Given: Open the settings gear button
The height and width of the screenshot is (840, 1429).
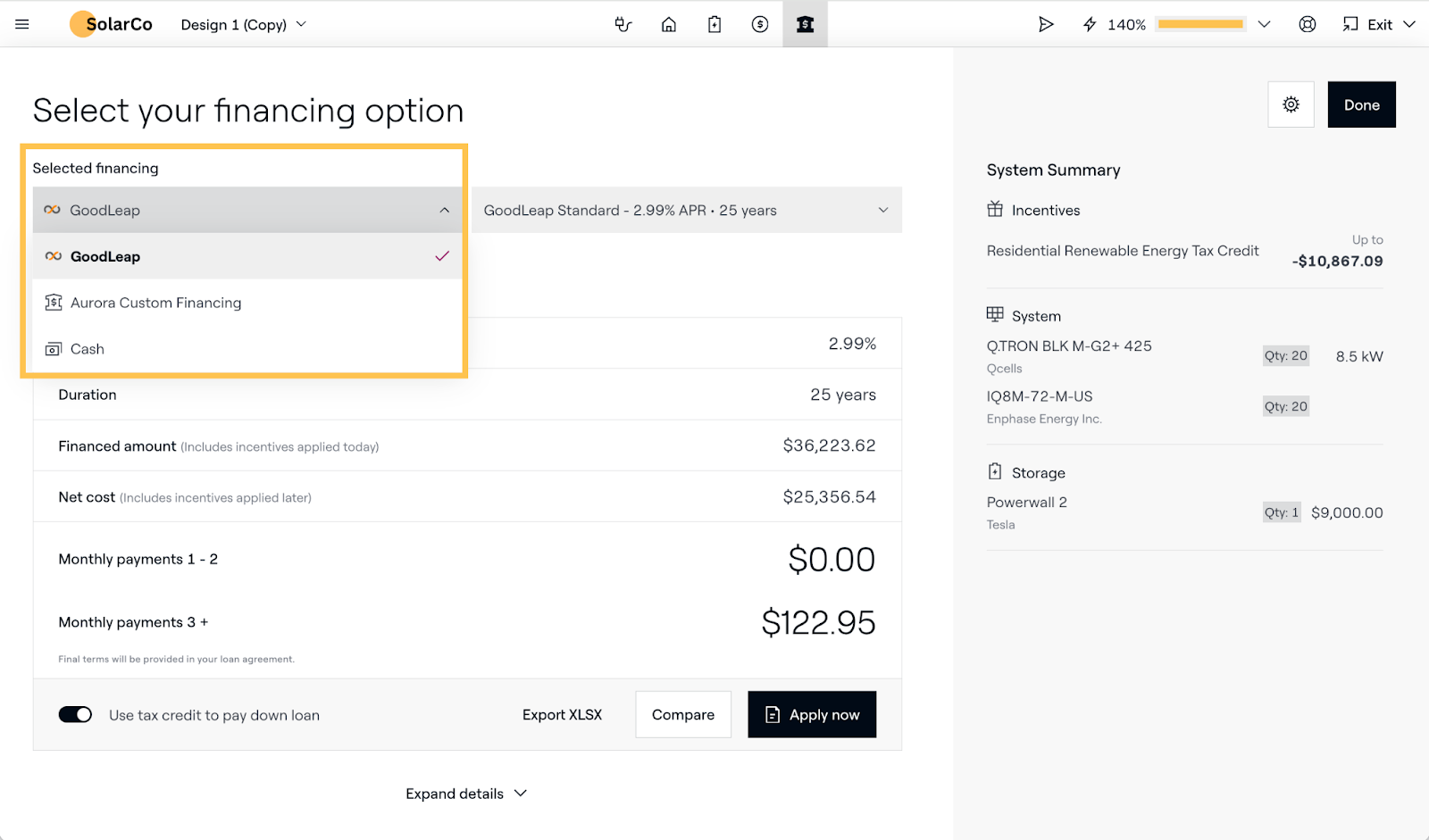Looking at the screenshot, I should tap(1291, 104).
